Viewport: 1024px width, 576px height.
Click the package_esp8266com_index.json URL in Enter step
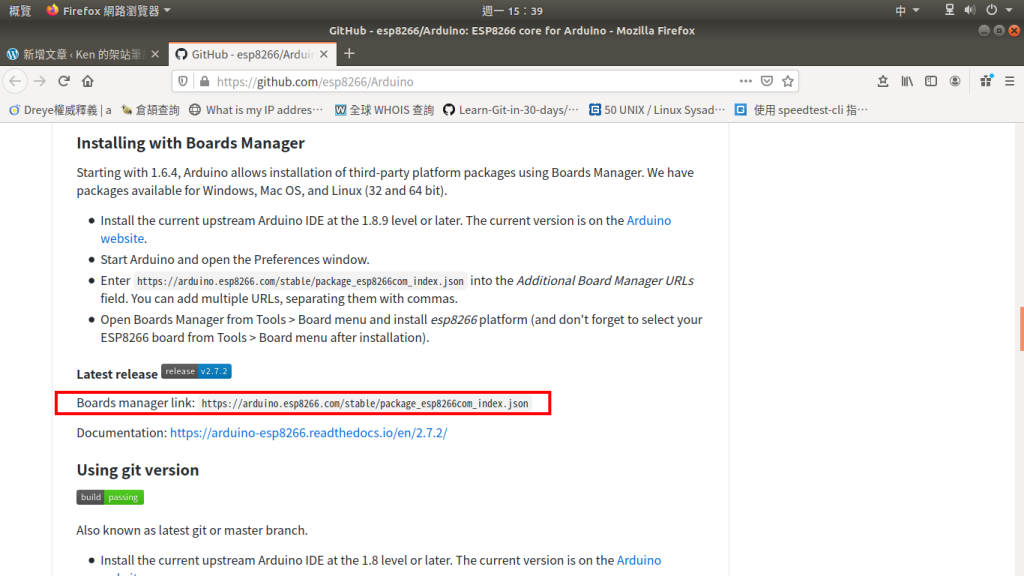300,281
